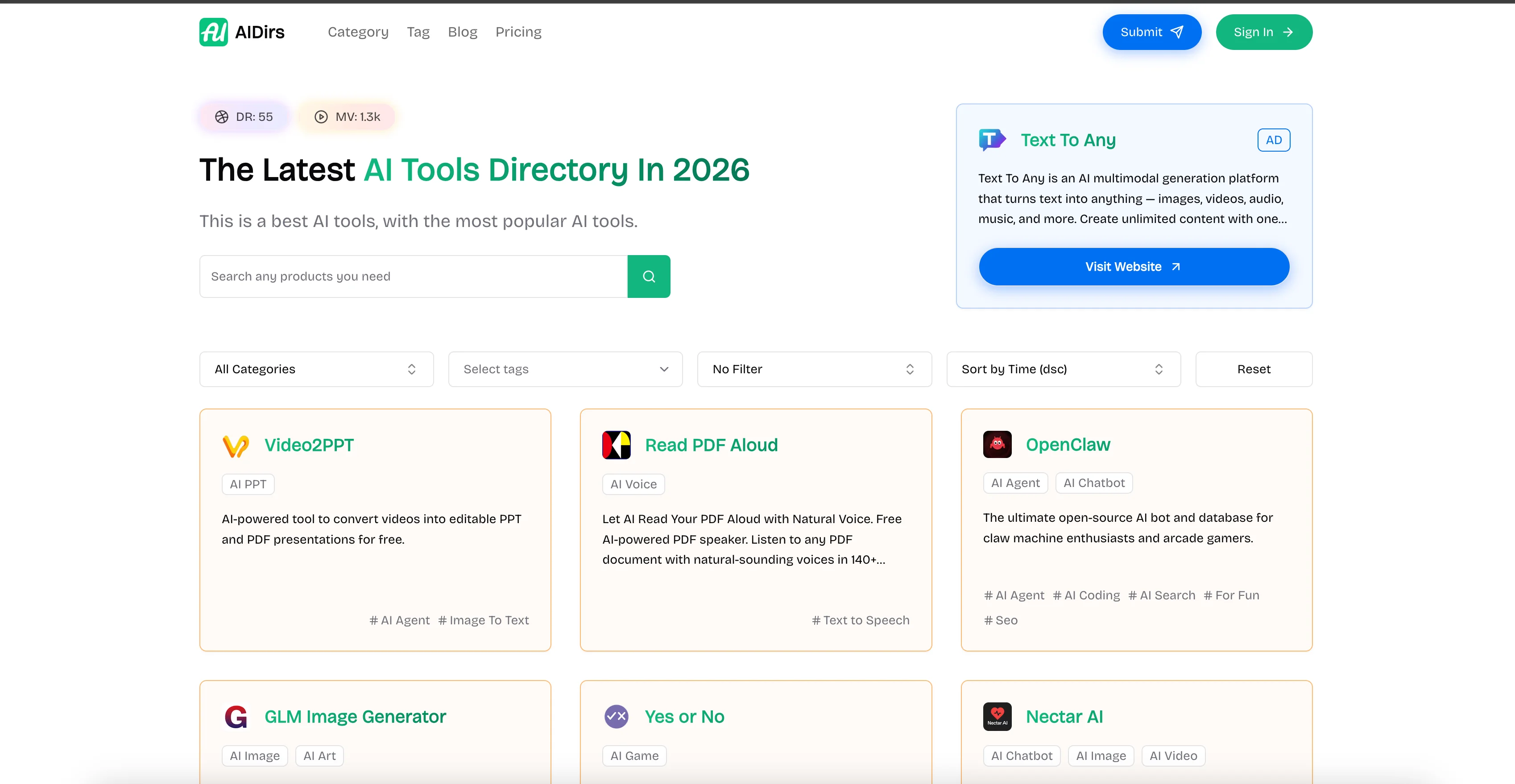The image size is (1515, 784).
Task: Click the magnifier search button
Action: pos(649,276)
